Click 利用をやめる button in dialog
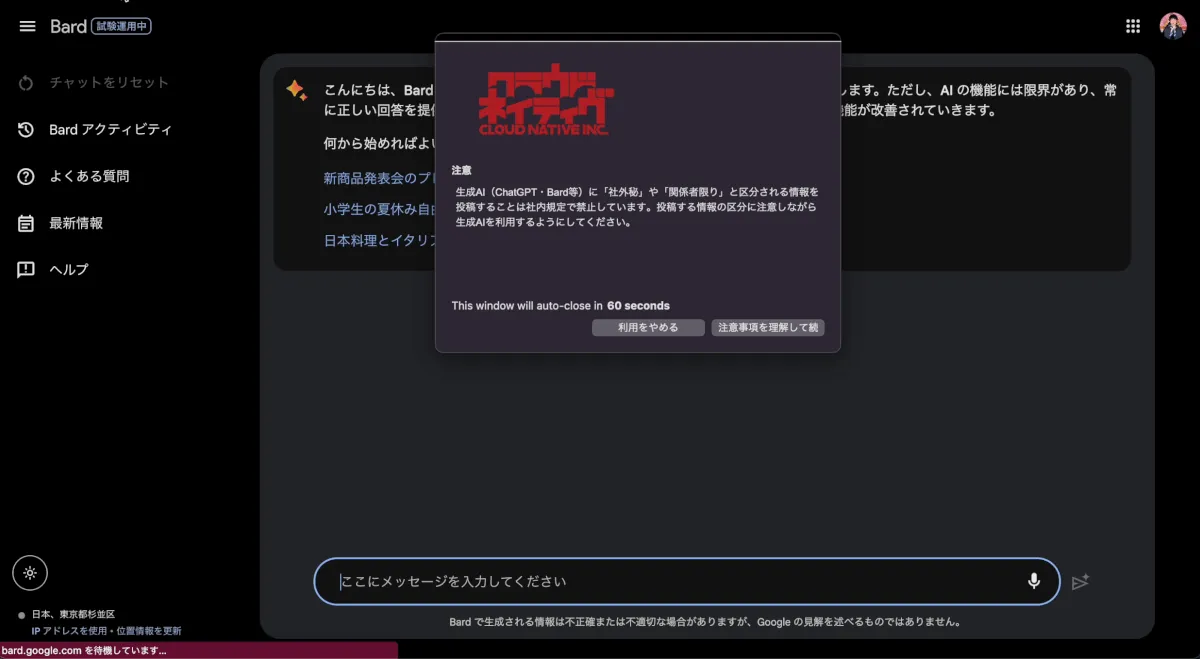Screen dimensions: 1200x659 [648, 327]
